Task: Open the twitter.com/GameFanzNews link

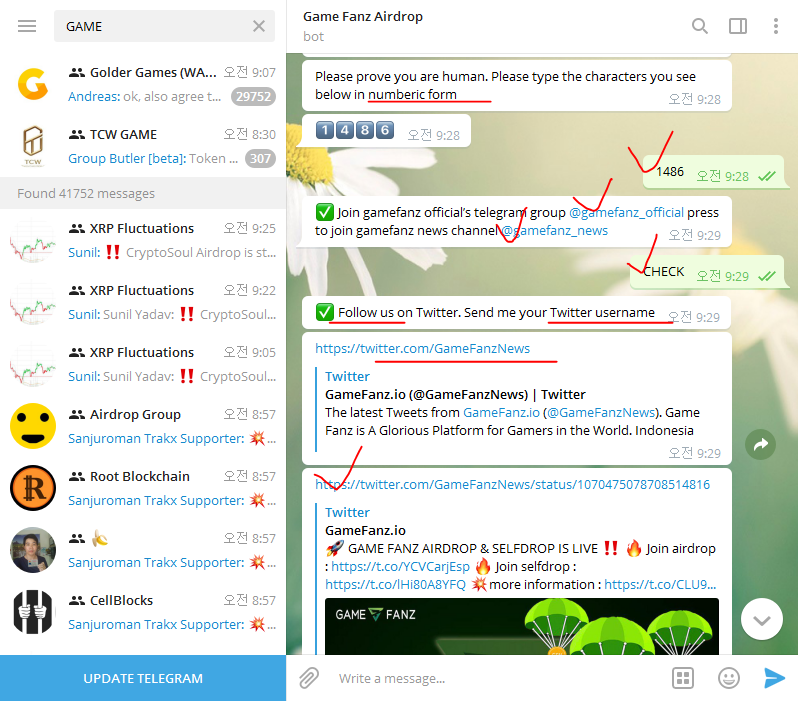Action: tap(422, 348)
